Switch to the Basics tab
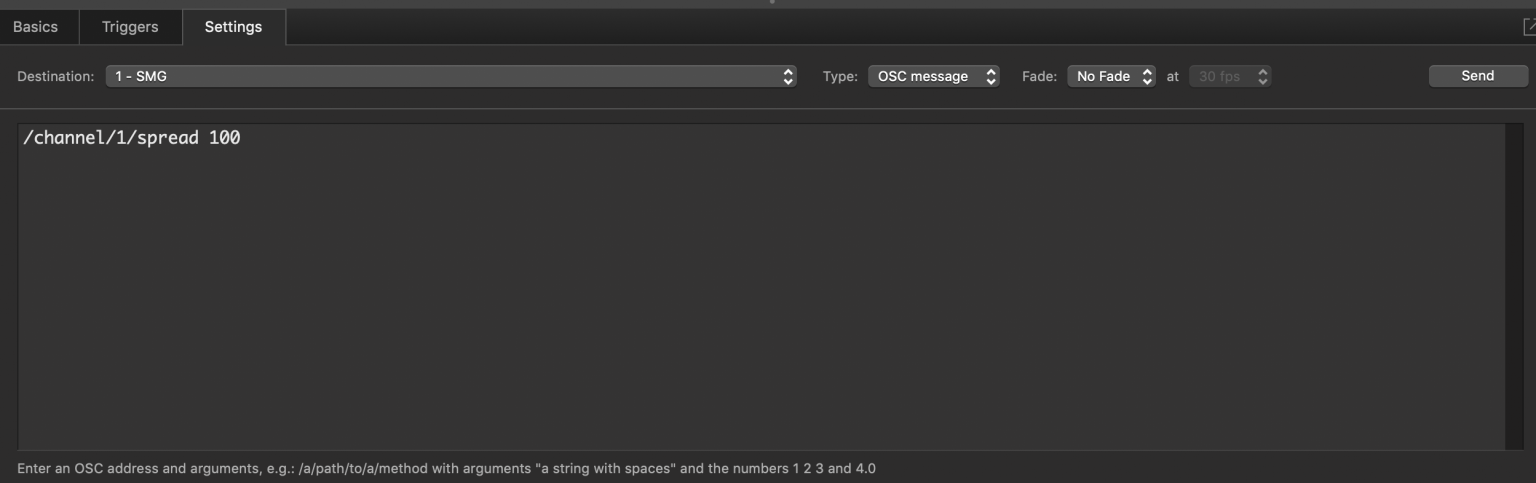The height and width of the screenshot is (483, 1536). coord(35,27)
